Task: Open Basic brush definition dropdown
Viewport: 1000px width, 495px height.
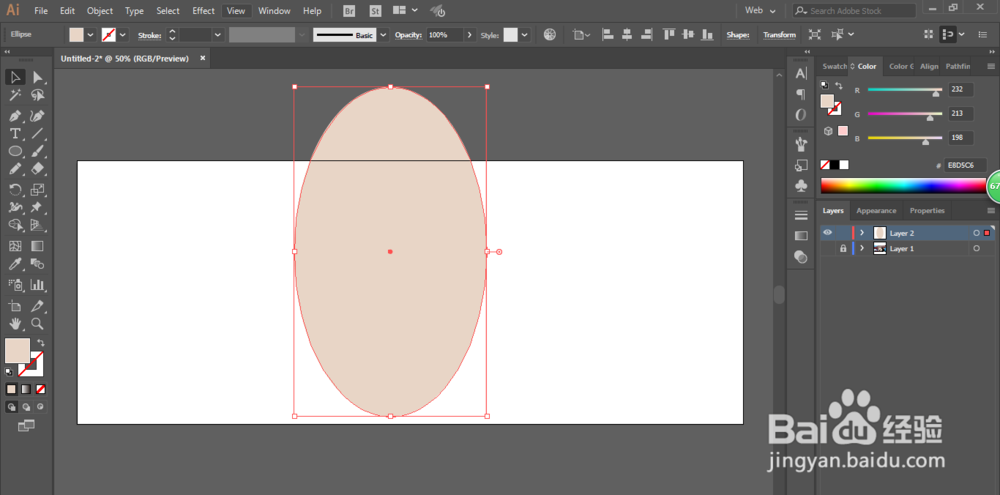Action: 384,35
